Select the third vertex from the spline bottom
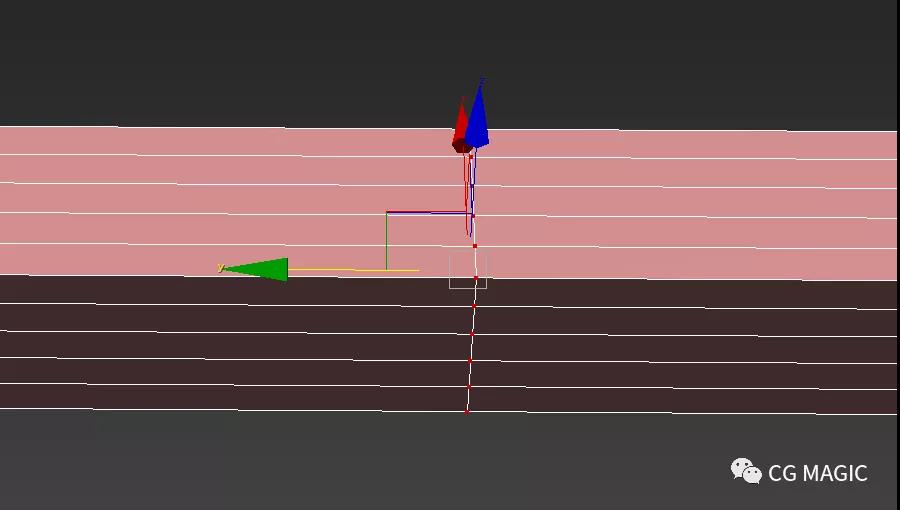Viewport: 900px width, 510px height. (x=470, y=360)
